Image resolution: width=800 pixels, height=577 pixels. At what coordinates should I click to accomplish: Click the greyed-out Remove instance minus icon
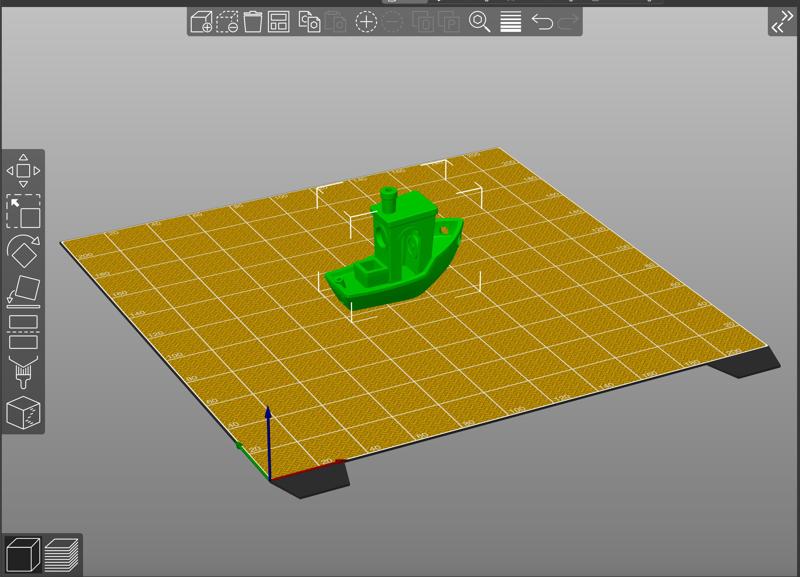pos(392,22)
